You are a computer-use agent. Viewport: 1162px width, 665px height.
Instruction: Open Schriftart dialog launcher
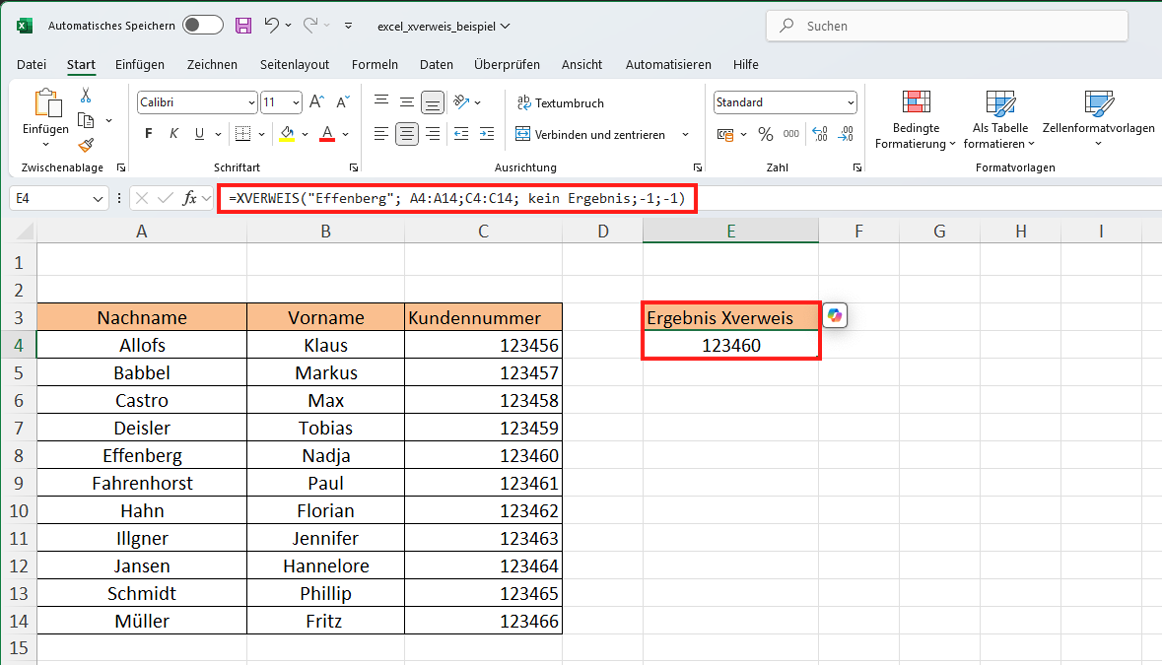pos(353,168)
